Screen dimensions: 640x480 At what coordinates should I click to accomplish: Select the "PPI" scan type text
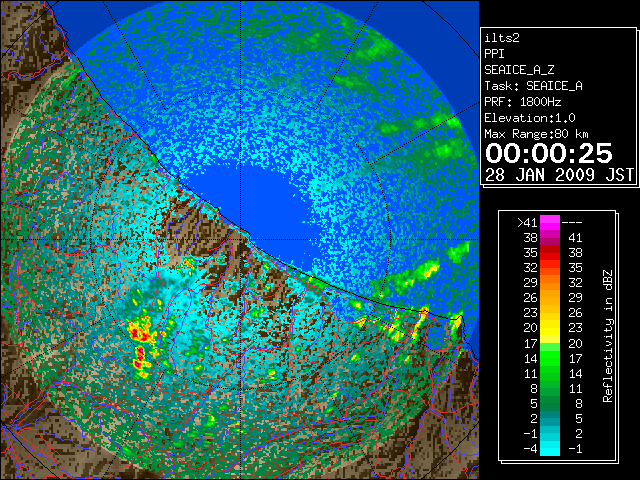[x=494, y=54]
